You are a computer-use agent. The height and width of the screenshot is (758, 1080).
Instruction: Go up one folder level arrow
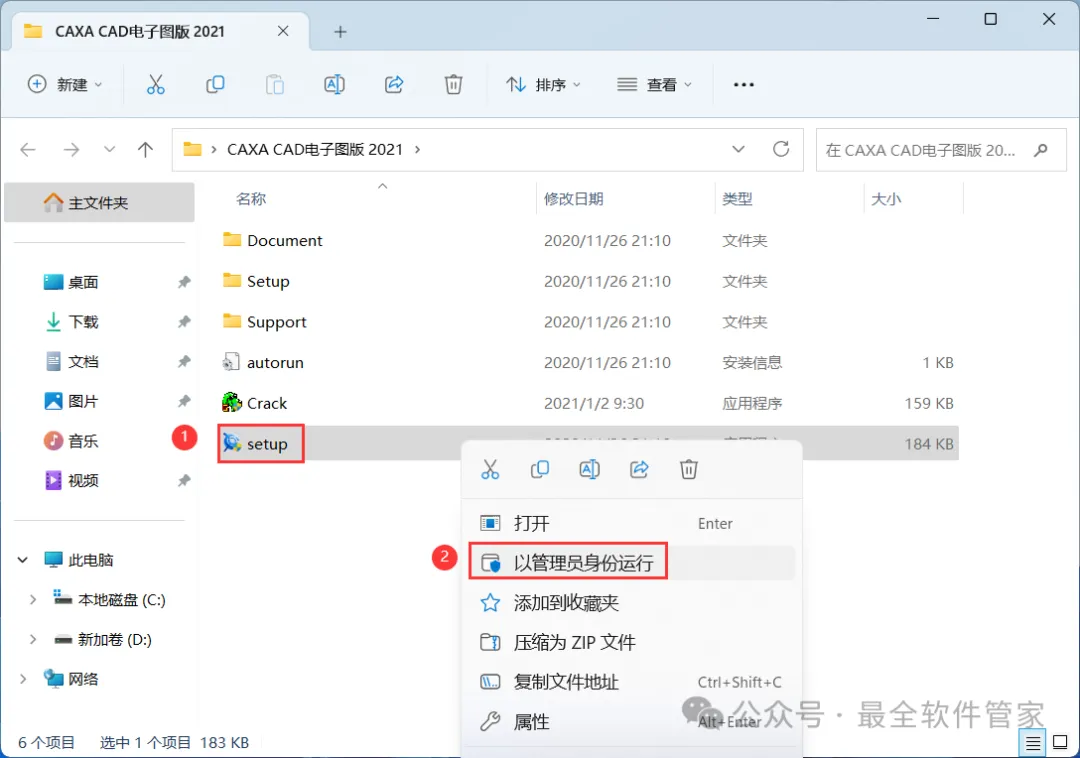(145, 149)
